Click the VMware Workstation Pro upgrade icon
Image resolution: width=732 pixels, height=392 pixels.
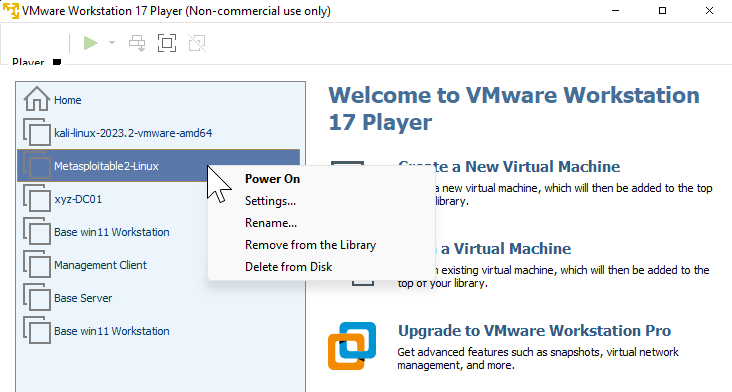click(x=352, y=346)
